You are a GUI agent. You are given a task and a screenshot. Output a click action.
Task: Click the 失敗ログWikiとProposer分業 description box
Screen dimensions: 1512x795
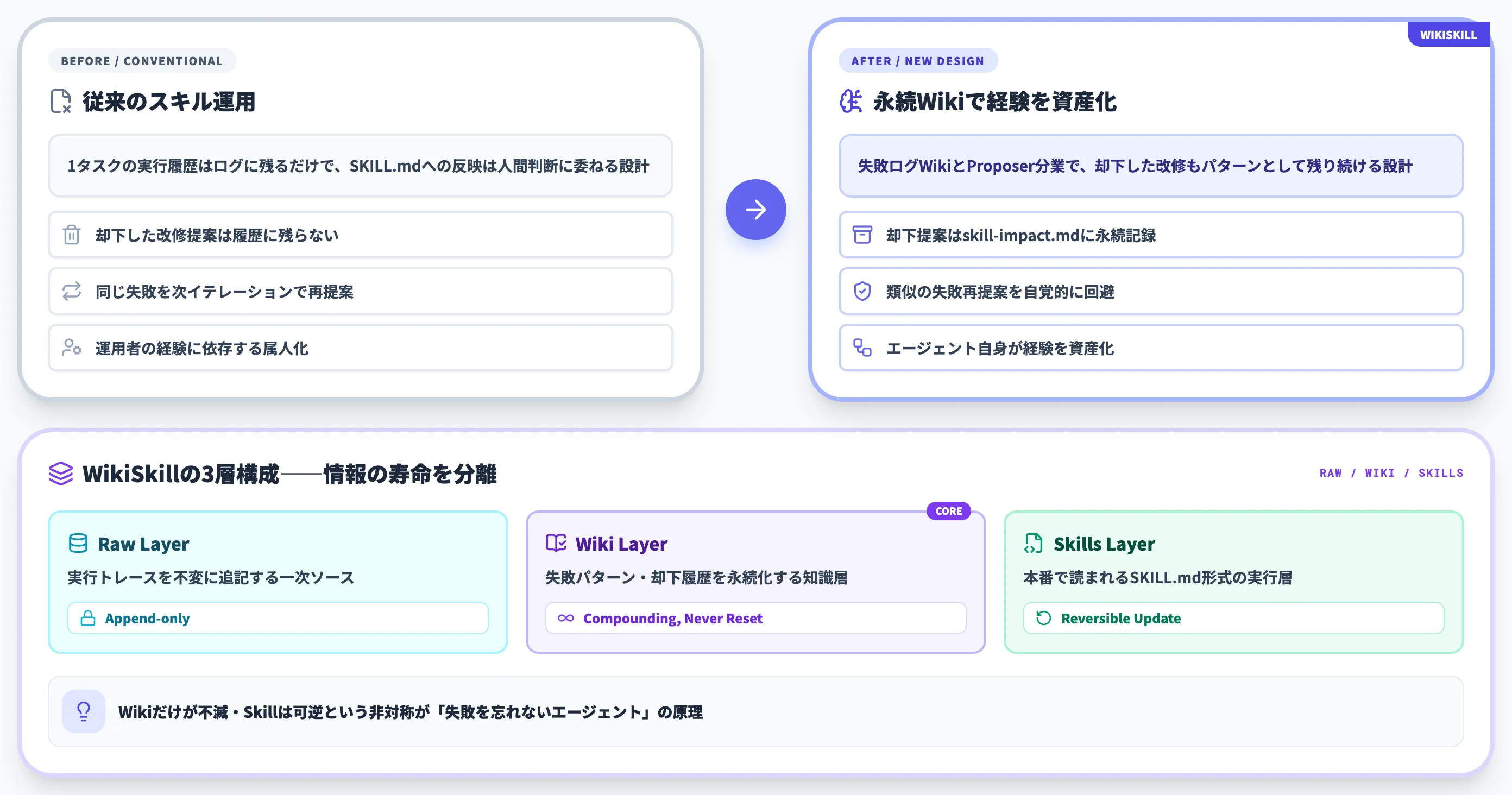tap(1151, 166)
